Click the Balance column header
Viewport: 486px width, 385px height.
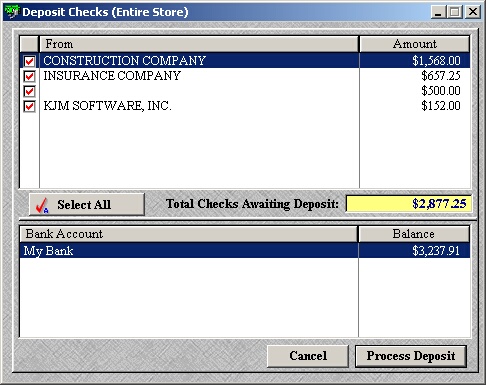coord(414,234)
